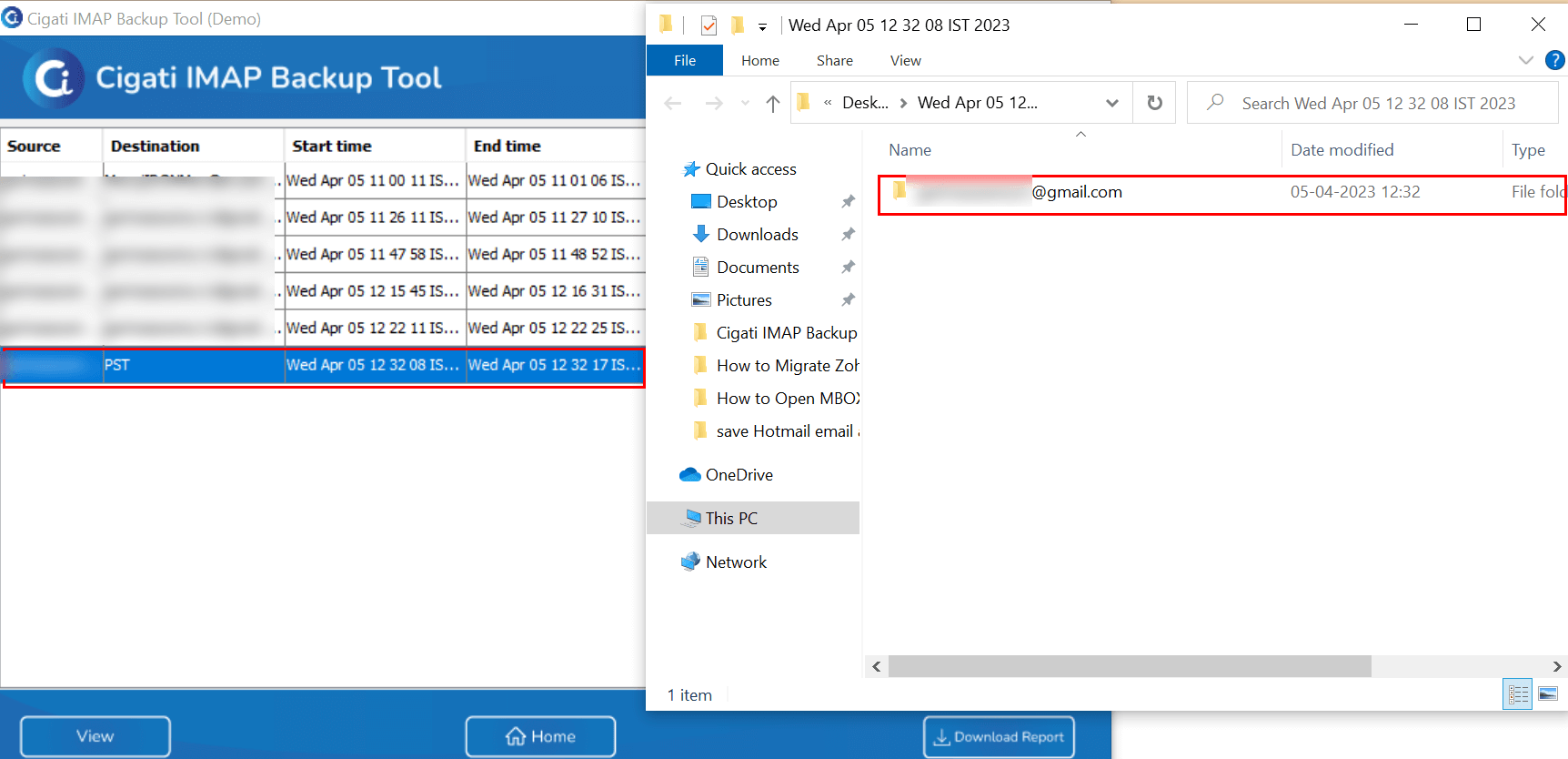
Task: Click the Cigati logo in the app banner
Action: (53, 78)
